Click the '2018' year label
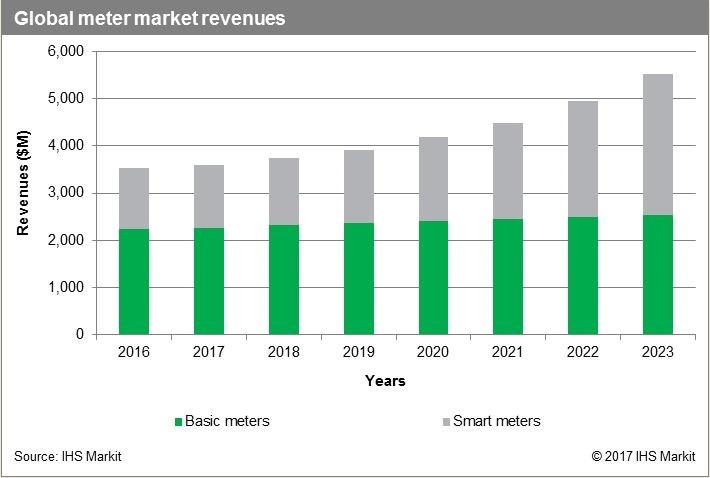Image resolution: width=710 pixels, height=478 pixels. pyautogui.click(x=283, y=352)
